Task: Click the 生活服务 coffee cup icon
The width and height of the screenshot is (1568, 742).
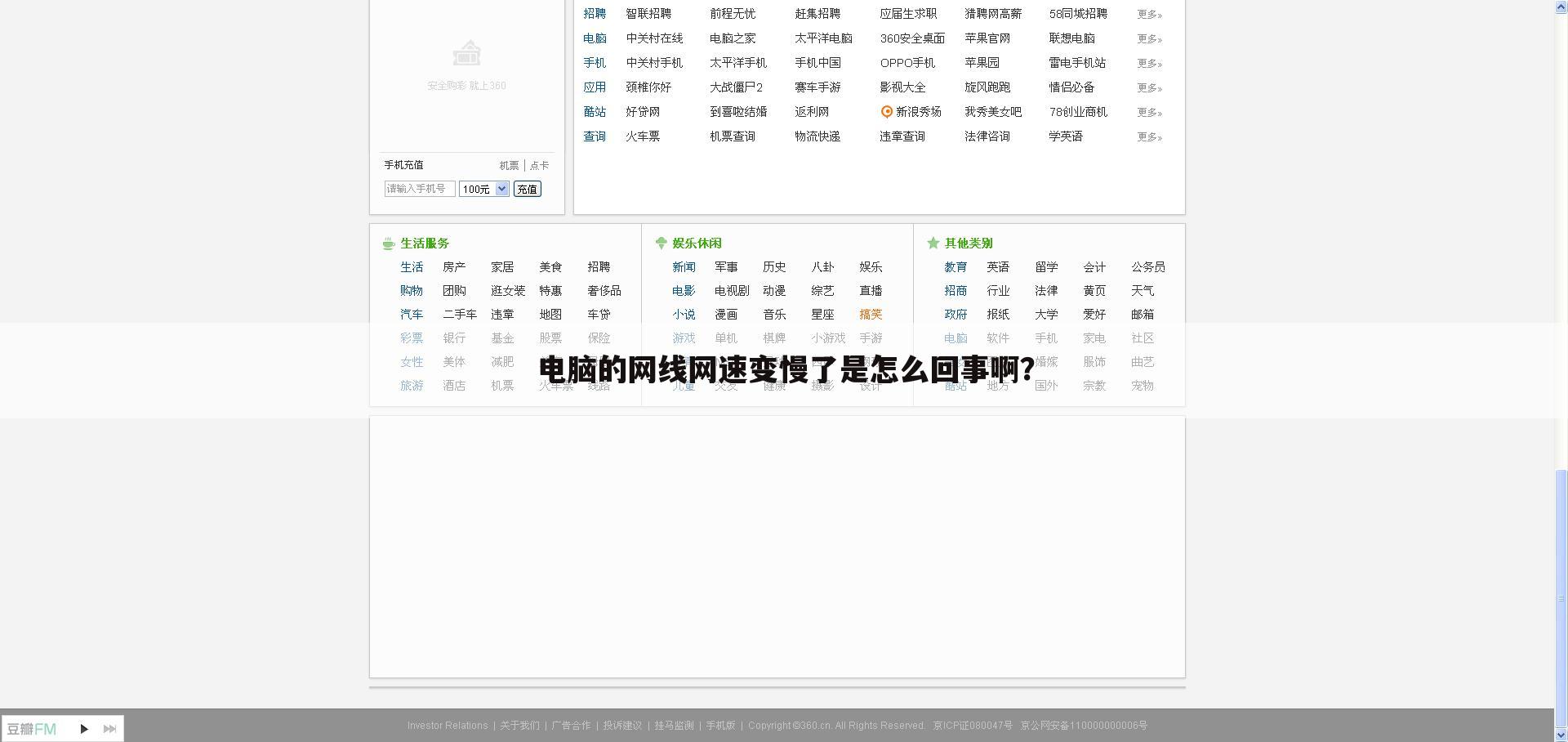Action: [388, 243]
